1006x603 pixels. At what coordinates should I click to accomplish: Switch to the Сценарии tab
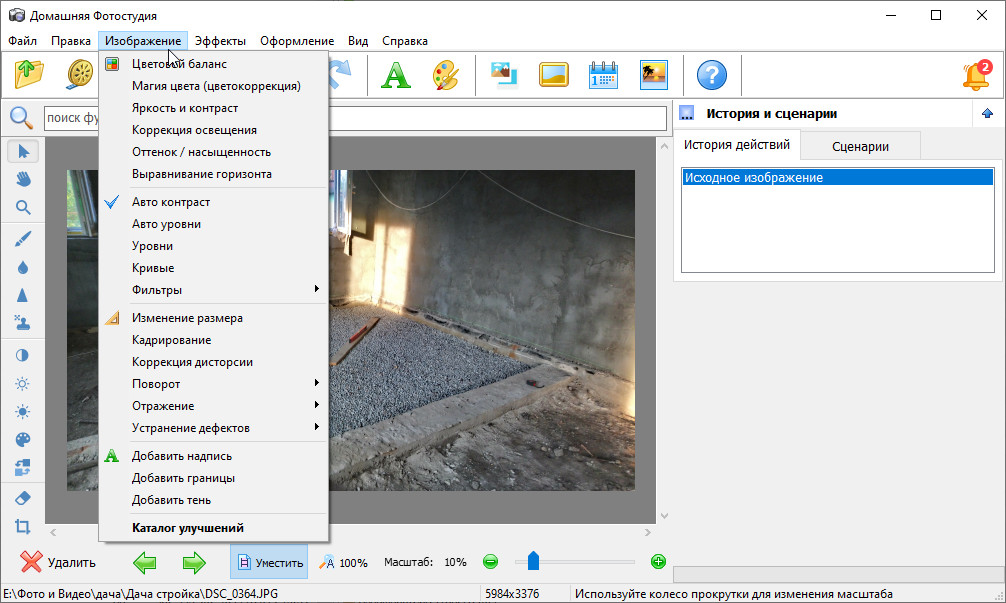coord(860,146)
